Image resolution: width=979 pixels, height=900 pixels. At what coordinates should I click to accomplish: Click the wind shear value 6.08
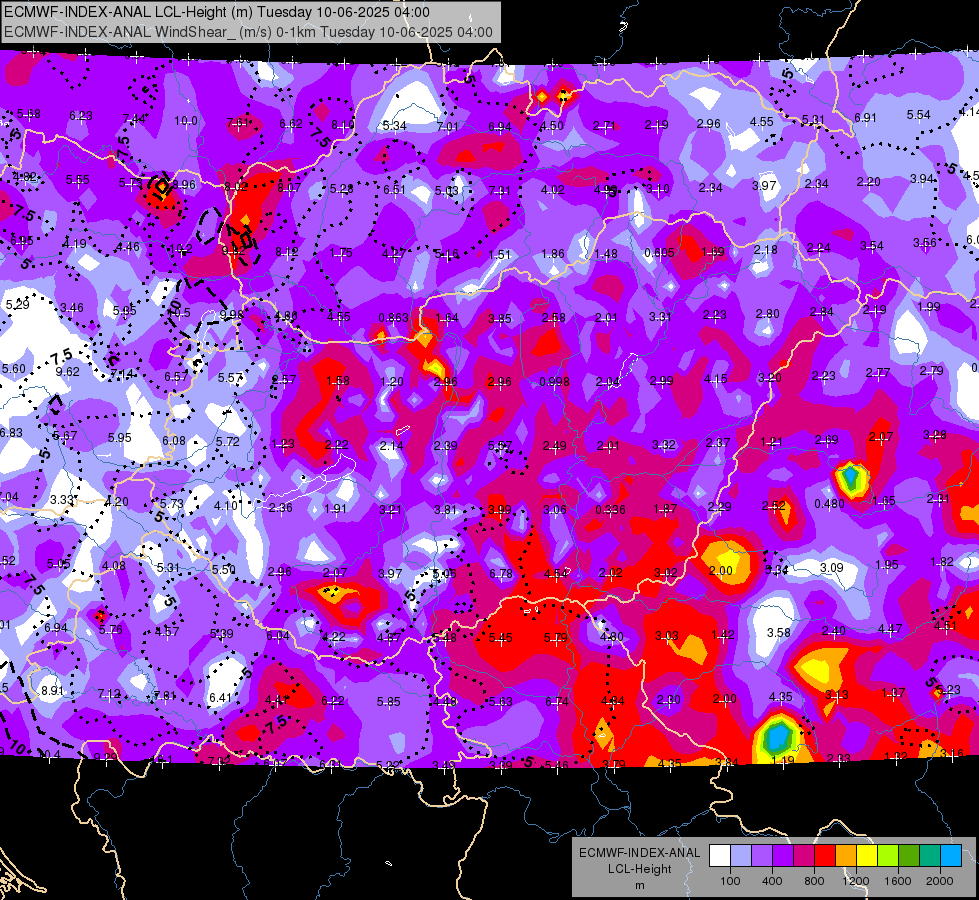[174, 440]
